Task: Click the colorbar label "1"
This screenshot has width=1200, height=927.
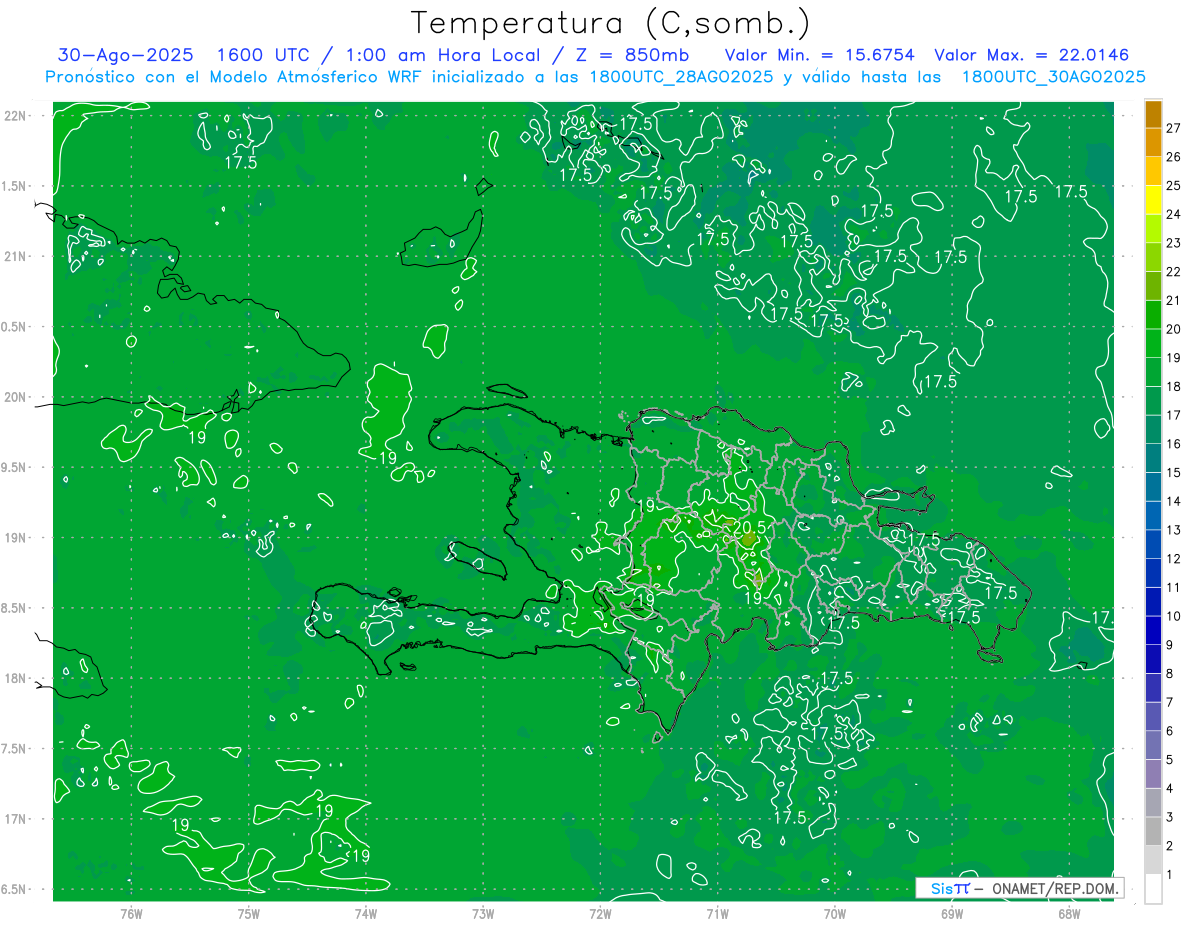Action: (x=1171, y=875)
